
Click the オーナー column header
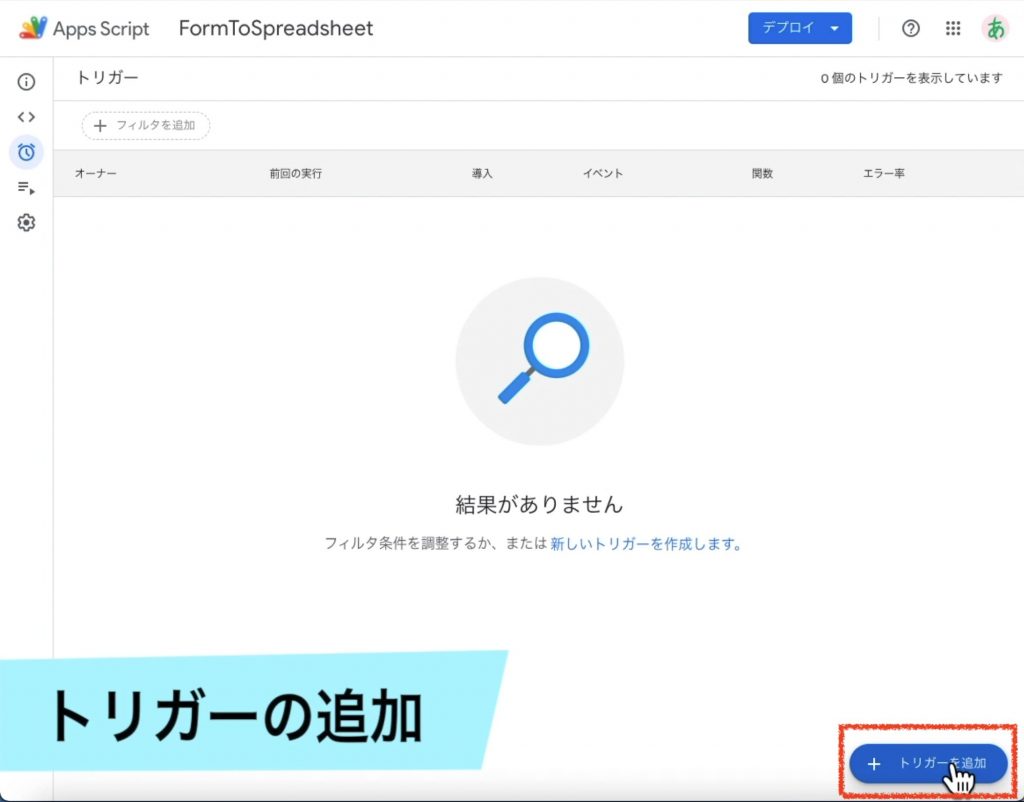95,173
